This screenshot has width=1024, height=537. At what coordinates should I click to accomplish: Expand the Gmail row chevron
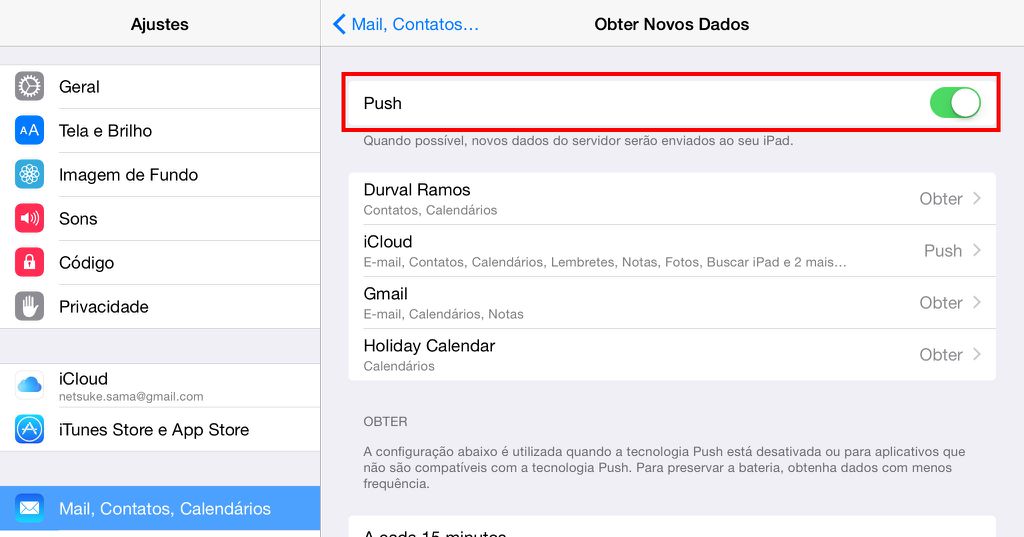click(x=976, y=302)
